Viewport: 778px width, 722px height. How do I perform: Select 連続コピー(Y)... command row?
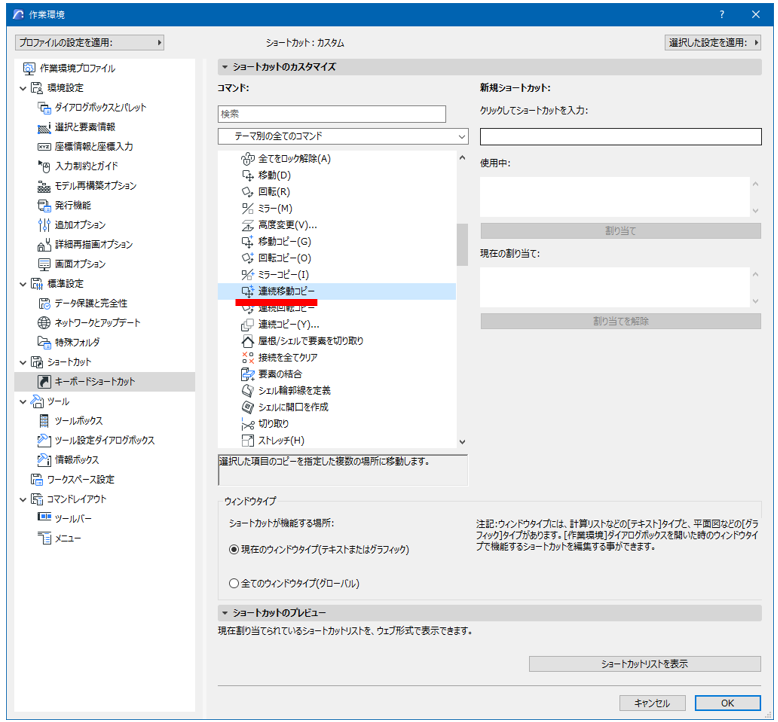(337, 325)
